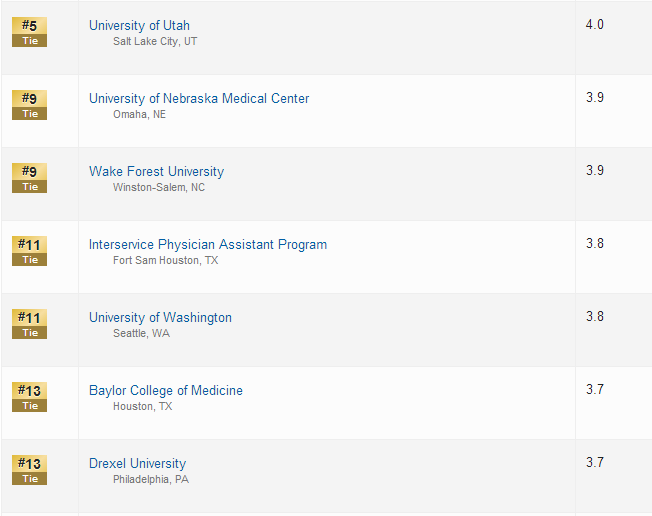
Task: Click the 4.0 score for University of Utah
Action: tap(595, 25)
